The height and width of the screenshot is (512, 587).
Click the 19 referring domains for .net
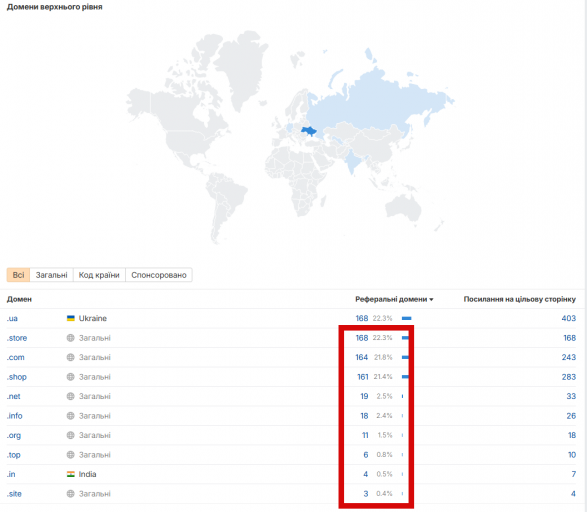pyautogui.click(x=364, y=396)
